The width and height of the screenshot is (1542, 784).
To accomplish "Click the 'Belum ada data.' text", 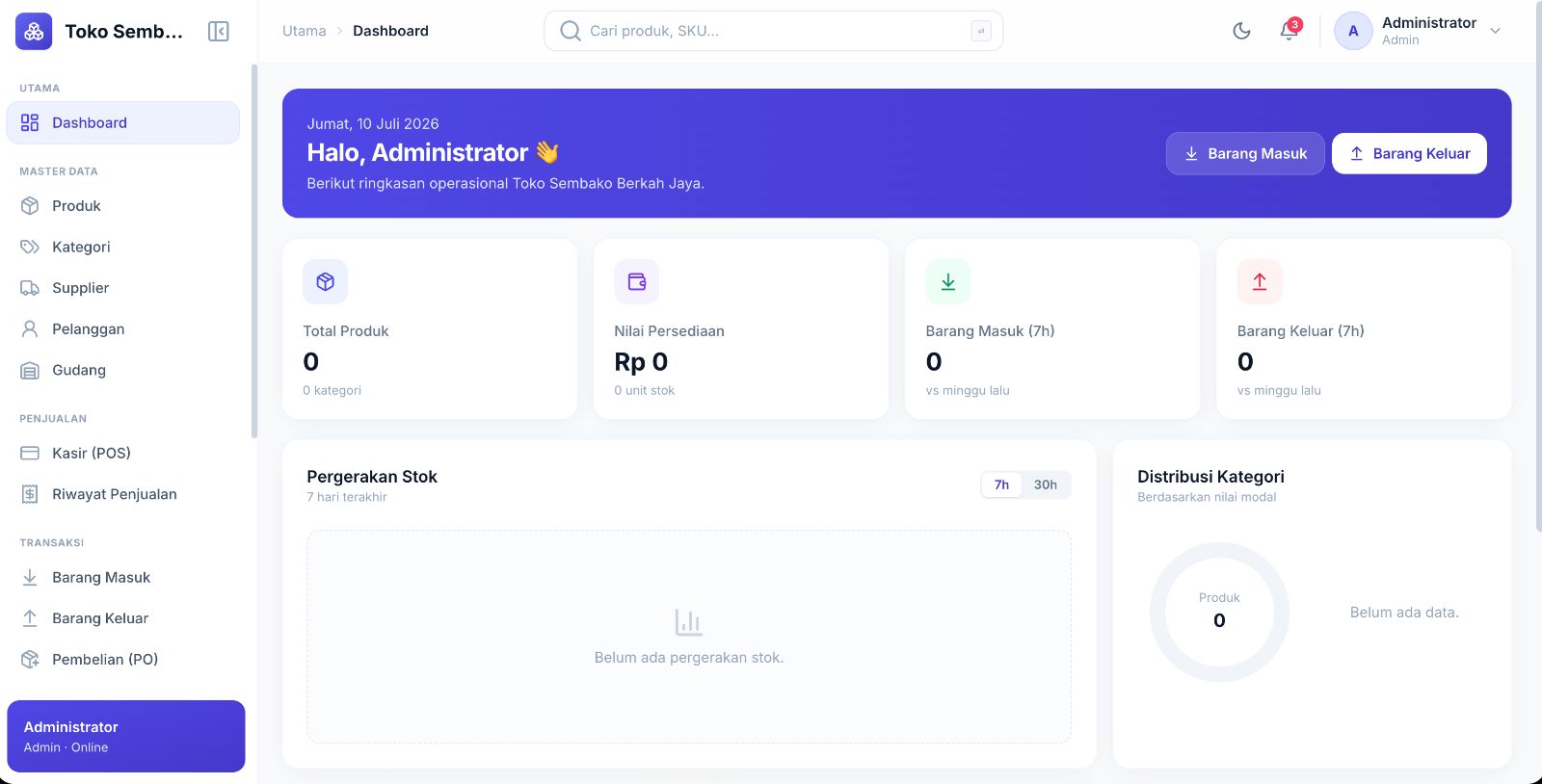I will coord(1404,613).
